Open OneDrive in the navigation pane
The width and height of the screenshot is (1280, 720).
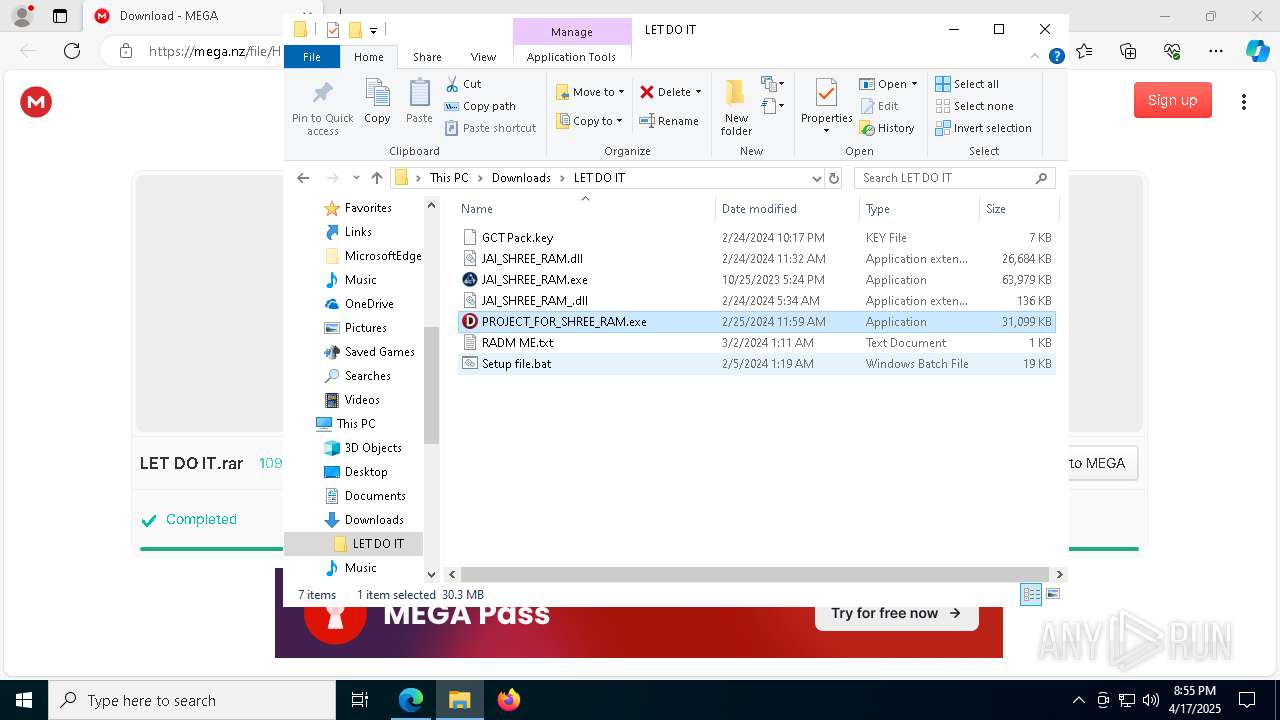(358, 304)
